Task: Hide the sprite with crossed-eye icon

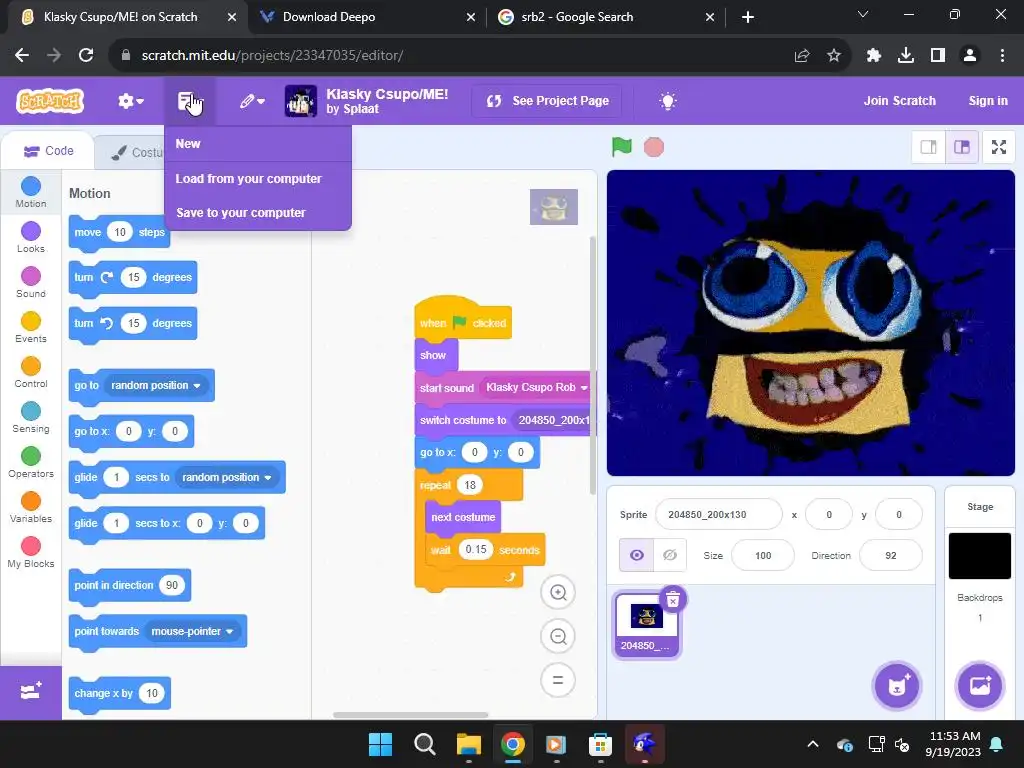Action: [669, 555]
